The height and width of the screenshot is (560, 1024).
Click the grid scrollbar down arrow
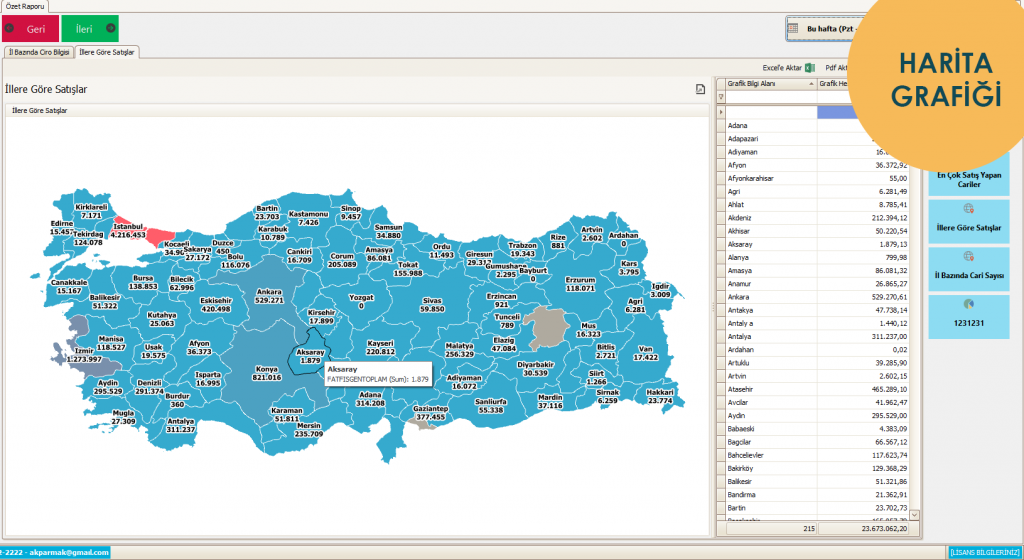tap(914, 515)
